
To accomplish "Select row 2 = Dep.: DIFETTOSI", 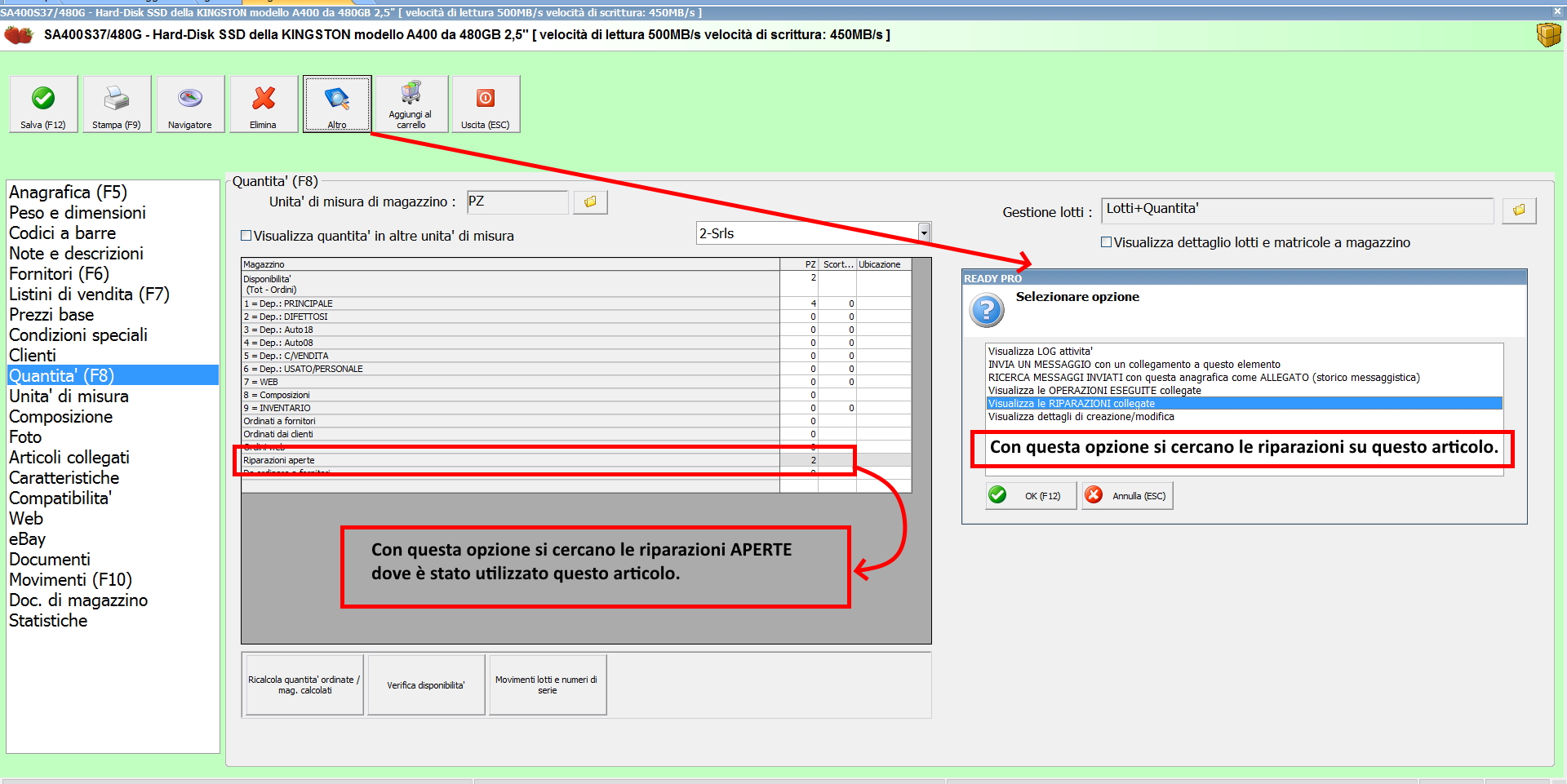I will pos(576,317).
